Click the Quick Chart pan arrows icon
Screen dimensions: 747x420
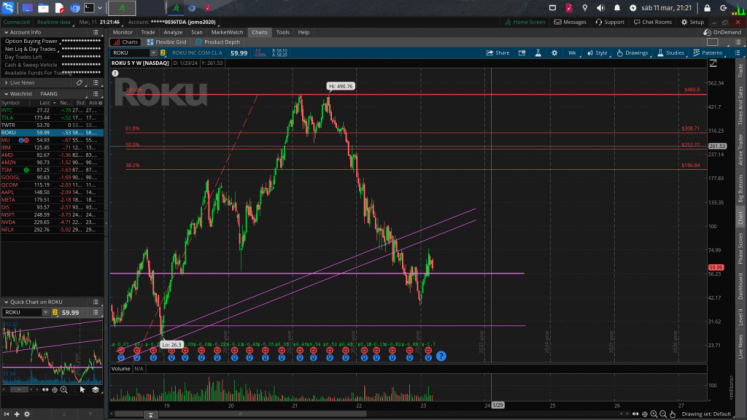pyautogui.click(x=45, y=390)
